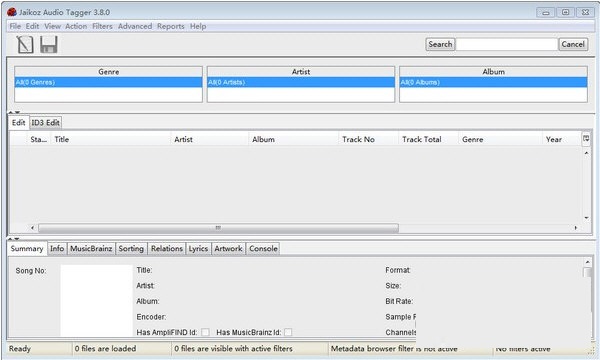Open the Artwork tab
The width and height of the screenshot is (600, 360).
pos(228,249)
